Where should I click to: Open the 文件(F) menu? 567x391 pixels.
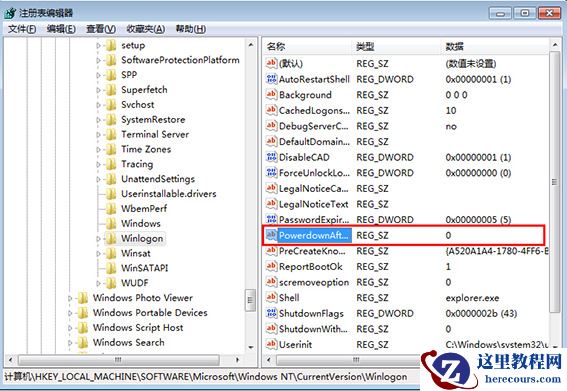click(22, 29)
